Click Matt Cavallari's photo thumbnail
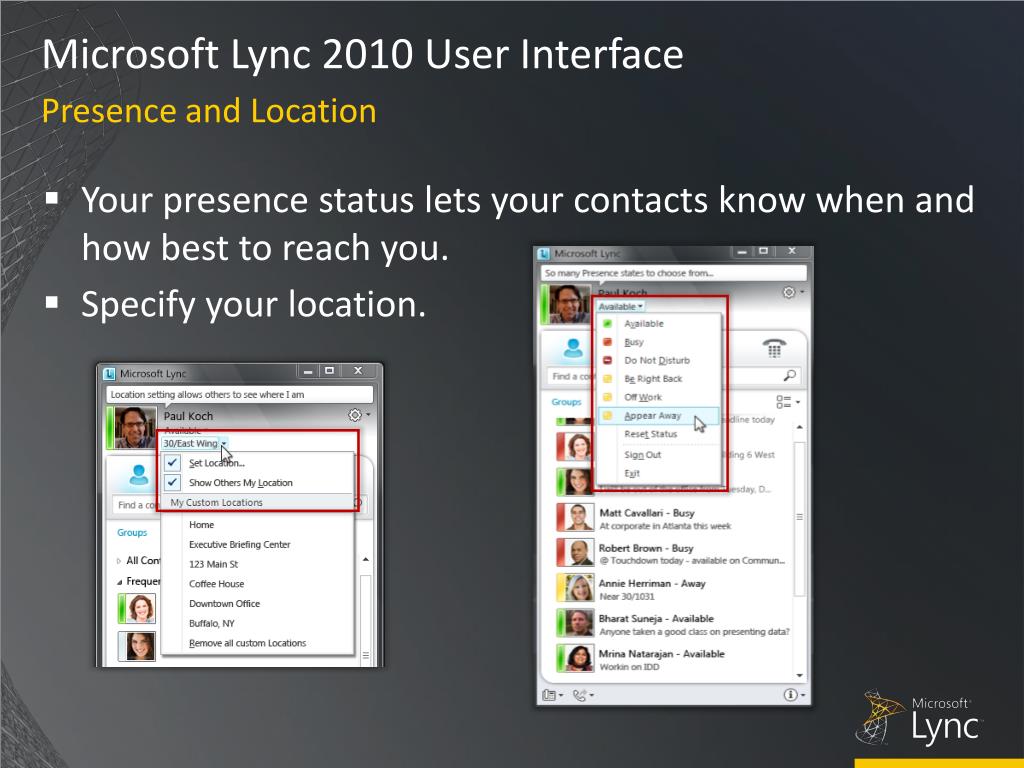Screen dimensions: 1024x768 pyautogui.click(x=579, y=518)
